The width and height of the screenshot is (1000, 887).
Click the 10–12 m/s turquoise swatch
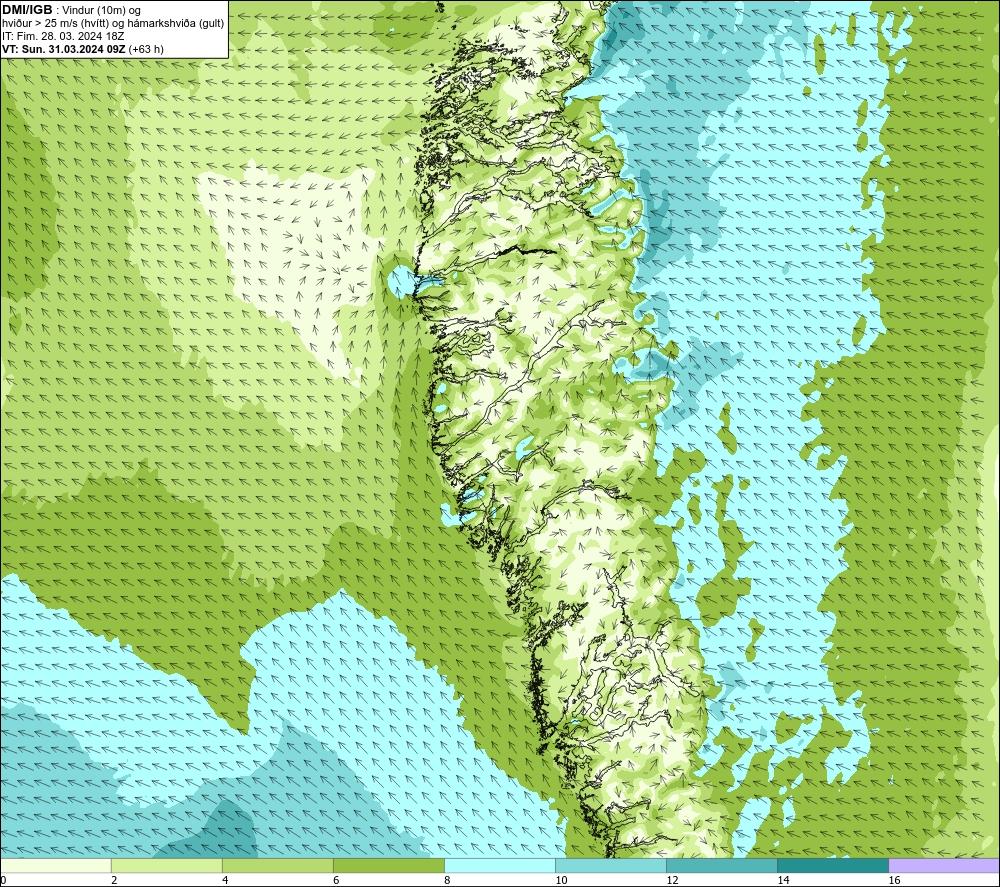[611, 865]
